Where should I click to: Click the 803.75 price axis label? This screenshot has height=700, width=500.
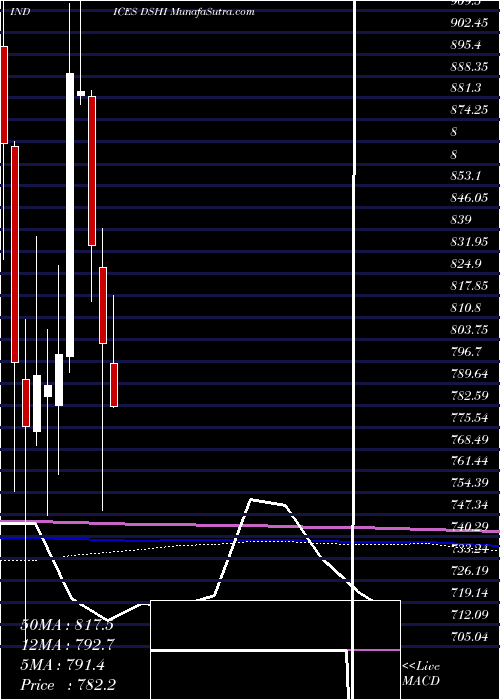click(469, 329)
